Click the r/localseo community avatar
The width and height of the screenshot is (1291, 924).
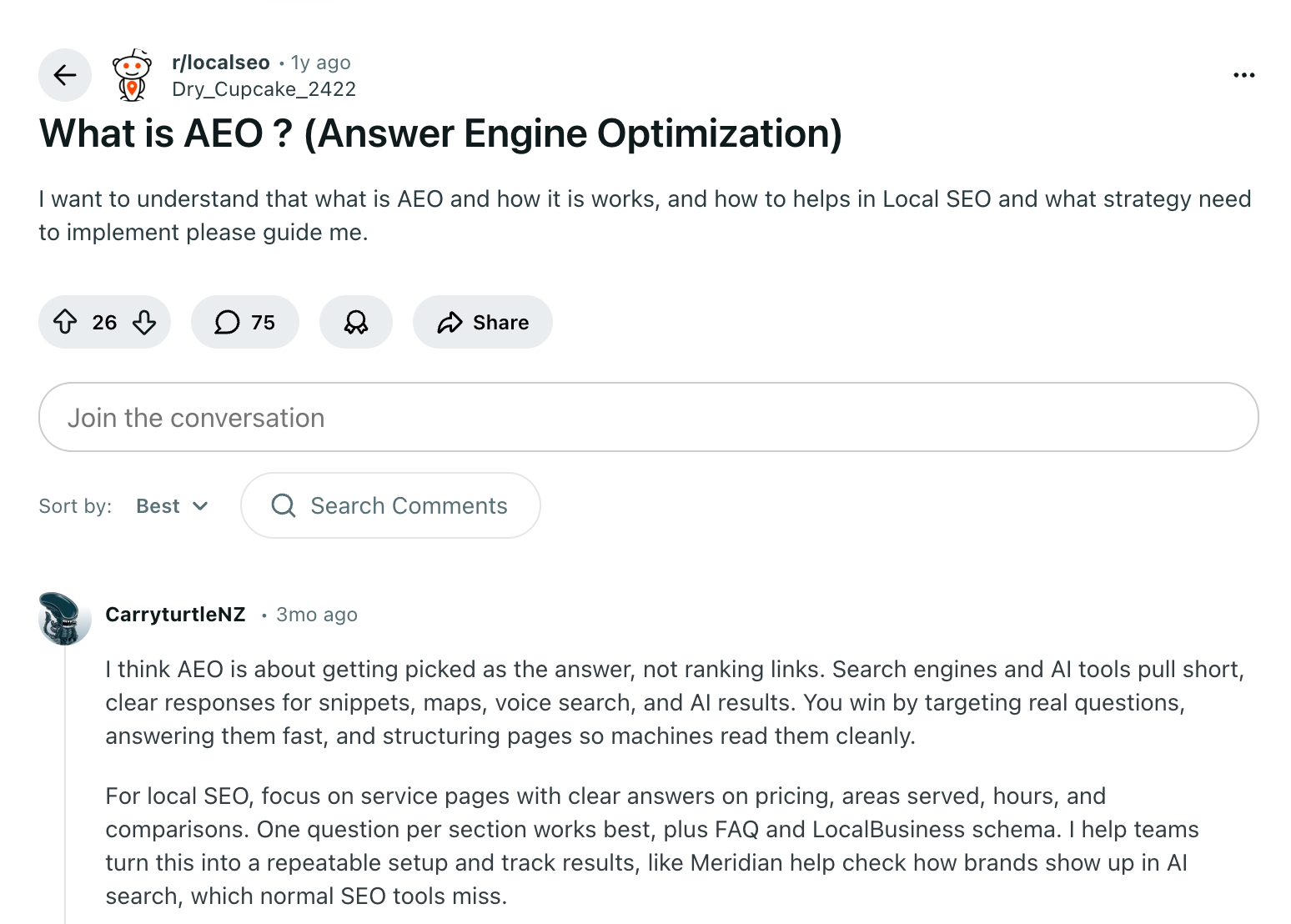click(132, 75)
